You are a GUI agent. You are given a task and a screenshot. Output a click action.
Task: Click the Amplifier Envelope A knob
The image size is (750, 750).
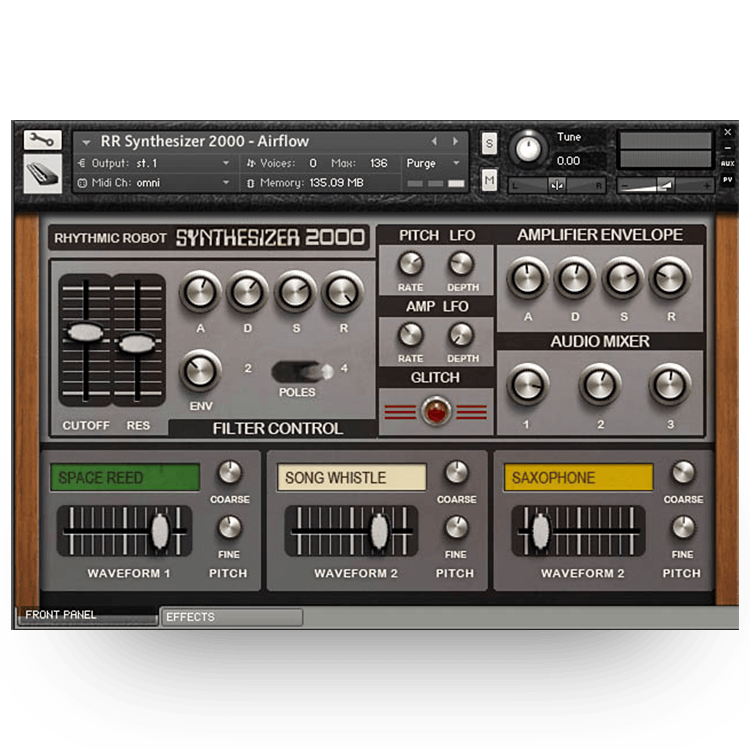528,278
